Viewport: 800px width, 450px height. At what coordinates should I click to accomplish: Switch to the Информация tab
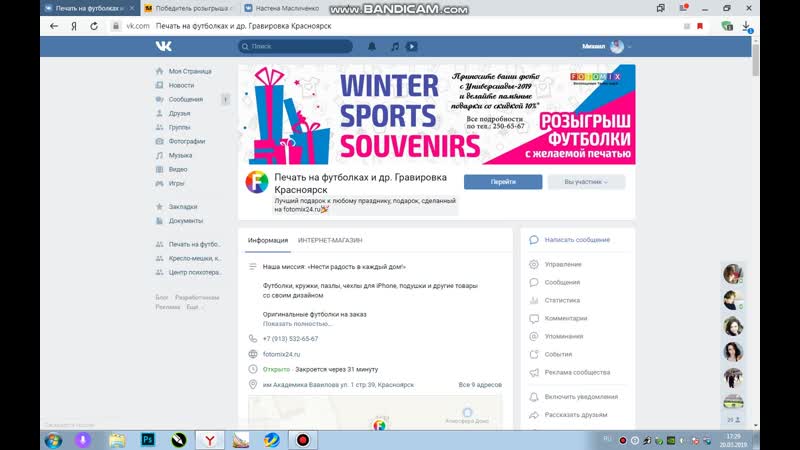(268, 240)
